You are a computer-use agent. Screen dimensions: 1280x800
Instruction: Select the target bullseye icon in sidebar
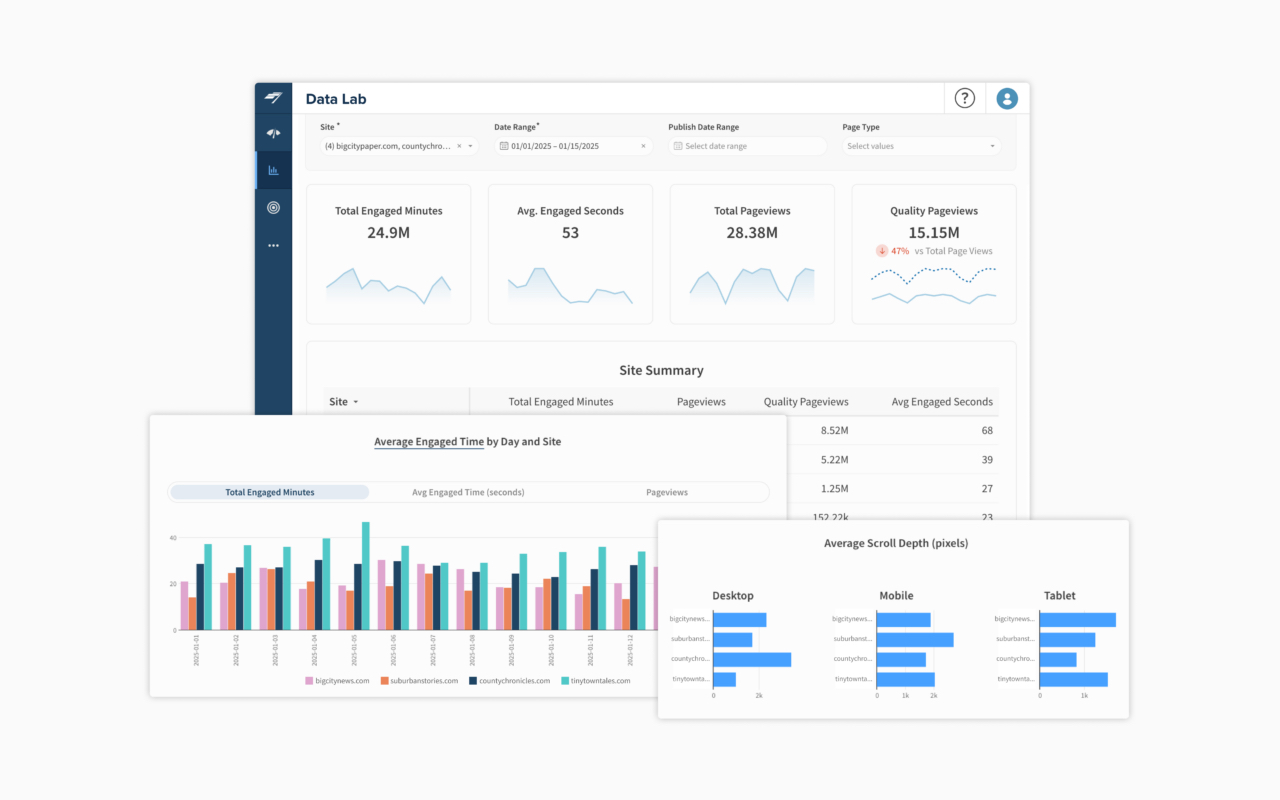[273, 207]
